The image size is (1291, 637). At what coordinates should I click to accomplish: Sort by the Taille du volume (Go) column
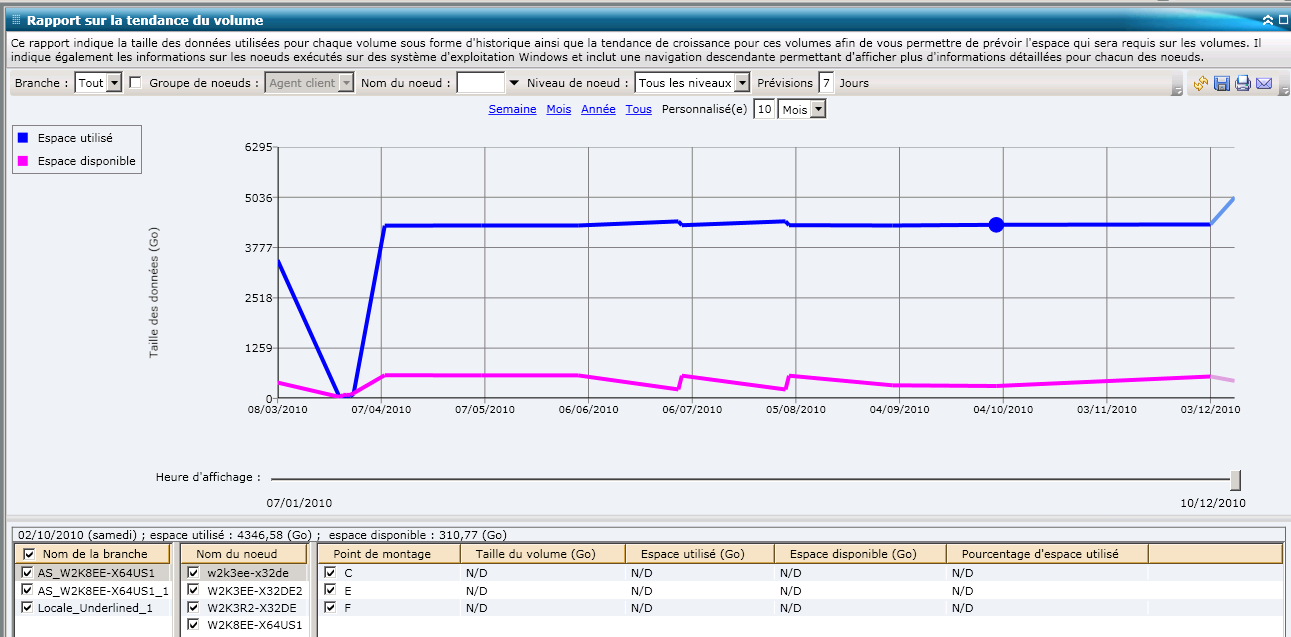tap(543, 553)
